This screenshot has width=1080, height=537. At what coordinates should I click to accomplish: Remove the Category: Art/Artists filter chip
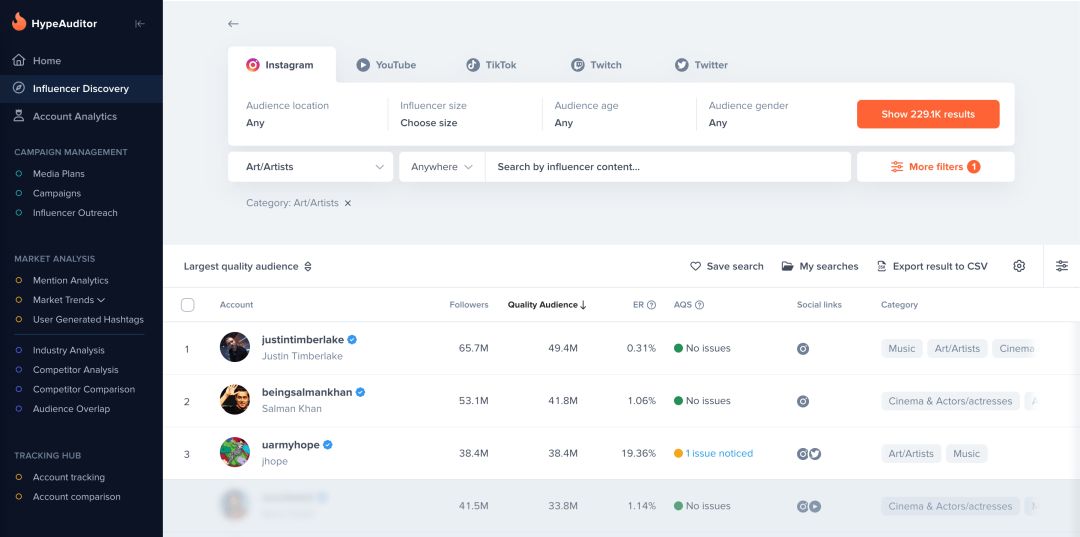(348, 203)
